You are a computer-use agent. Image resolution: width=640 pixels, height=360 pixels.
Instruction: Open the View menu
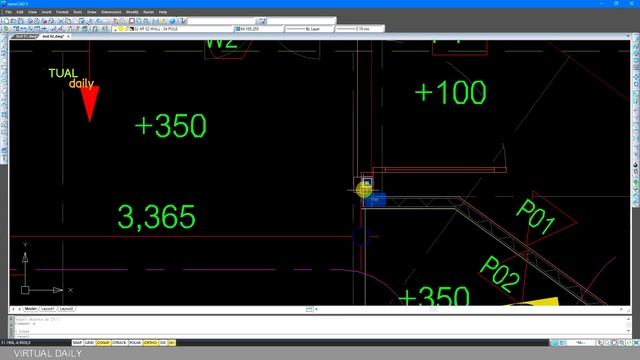(32, 12)
